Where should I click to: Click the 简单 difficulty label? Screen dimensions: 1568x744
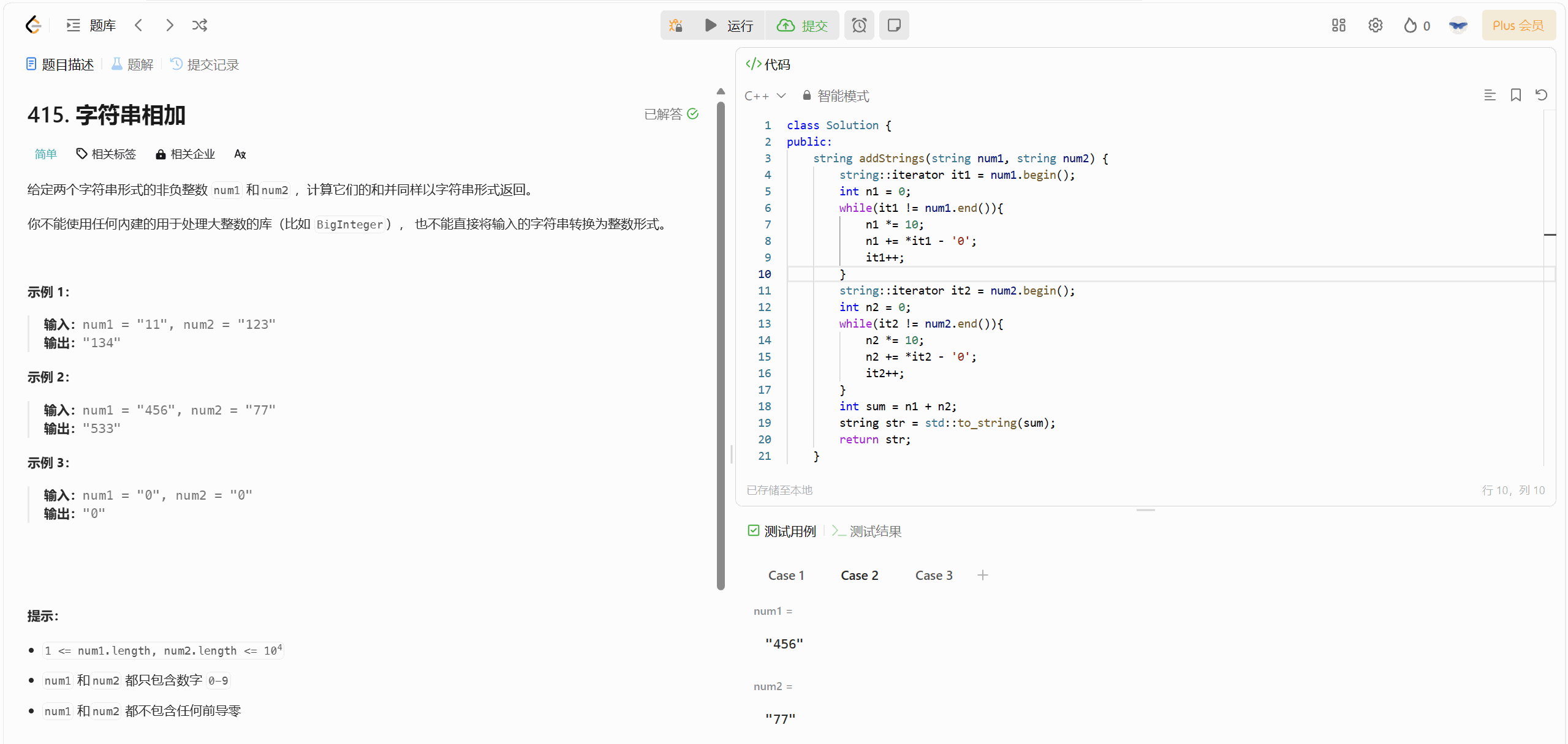click(x=45, y=154)
